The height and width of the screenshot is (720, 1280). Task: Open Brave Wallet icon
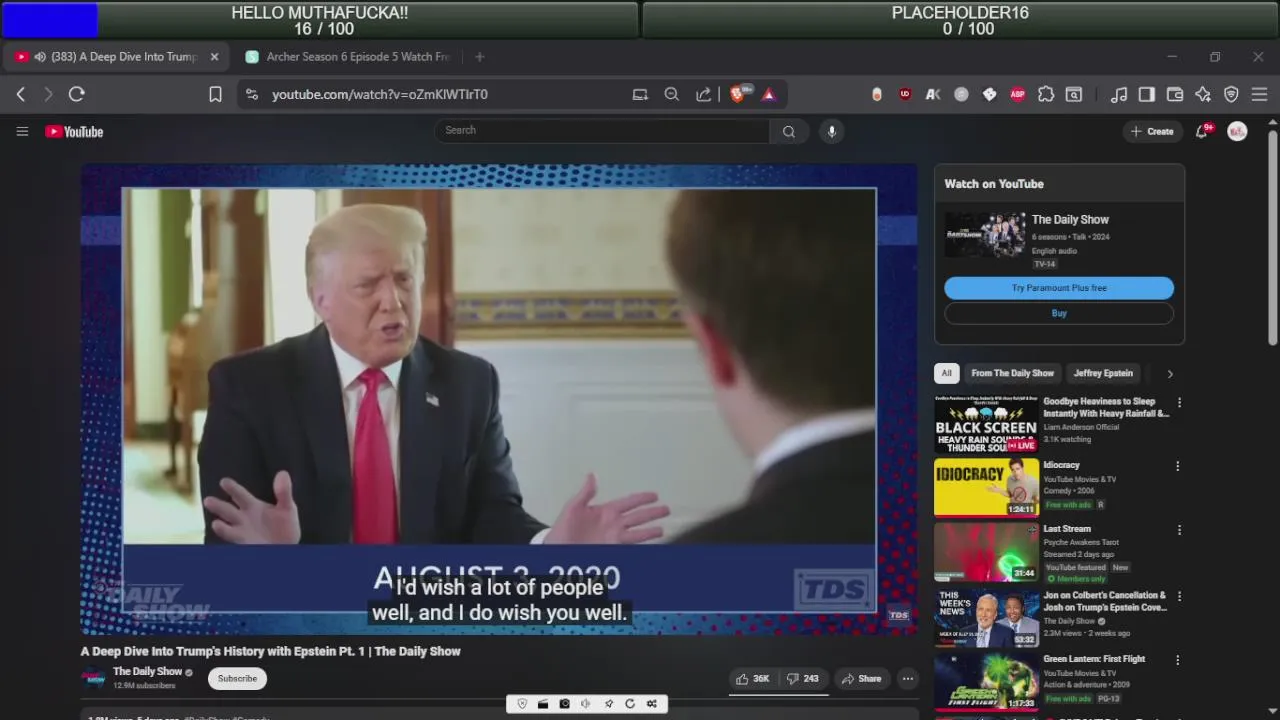(x=1175, y=94)
